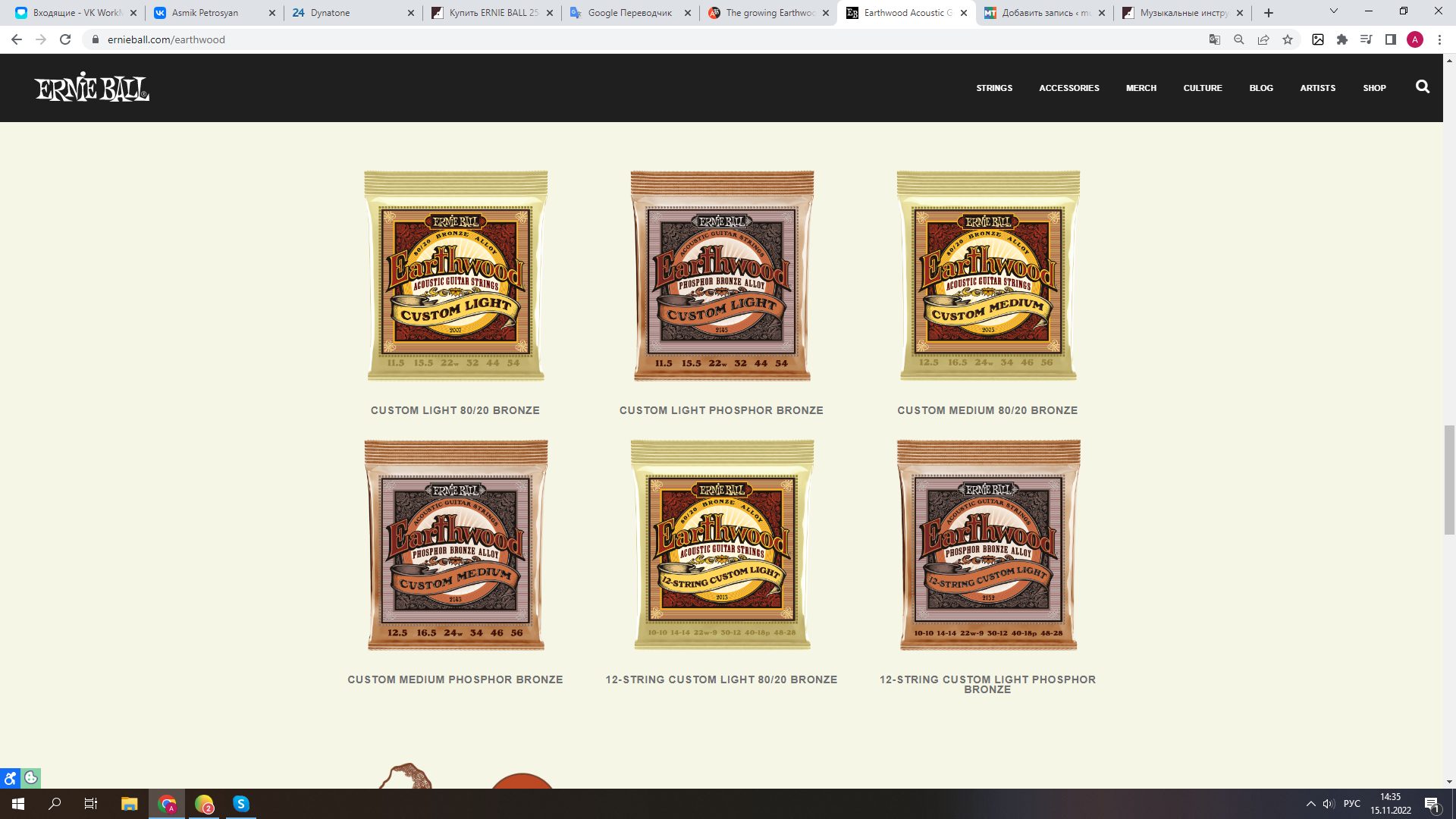Click the translate page icon

(1215, 39)
